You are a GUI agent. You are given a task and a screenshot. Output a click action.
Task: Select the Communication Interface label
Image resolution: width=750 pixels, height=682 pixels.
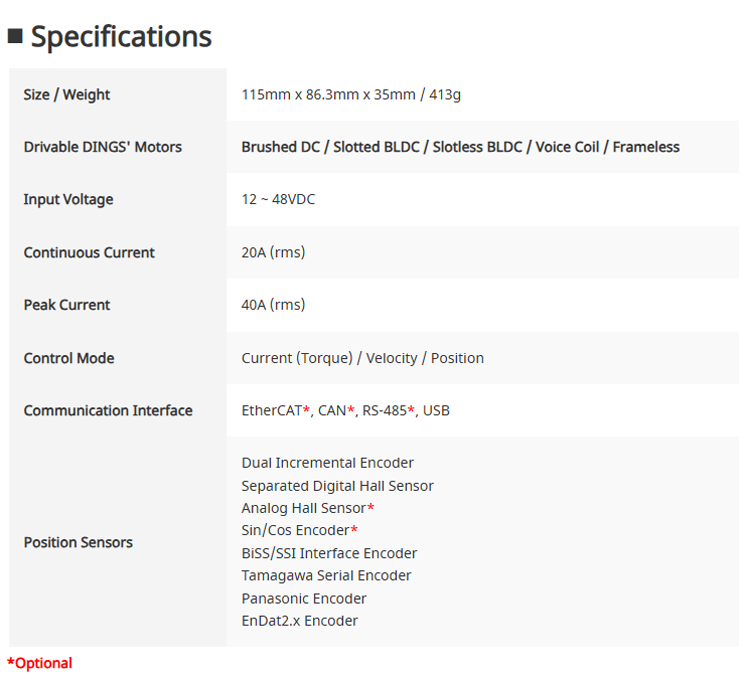pyautogui.click(x=108, y=411)
